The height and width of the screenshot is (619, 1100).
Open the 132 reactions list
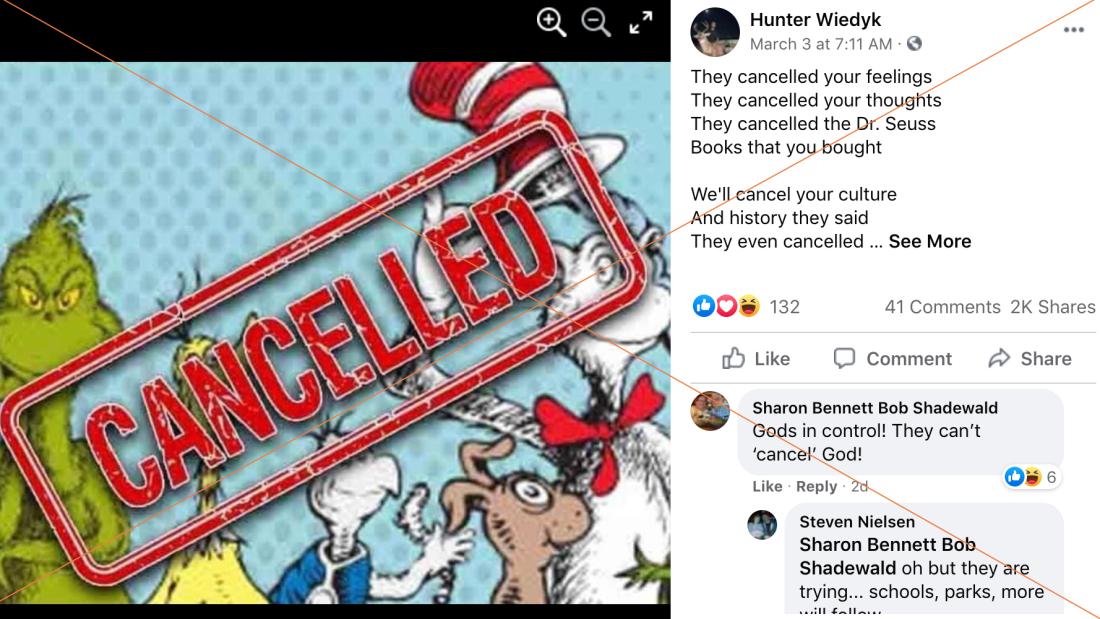point(784,307)
